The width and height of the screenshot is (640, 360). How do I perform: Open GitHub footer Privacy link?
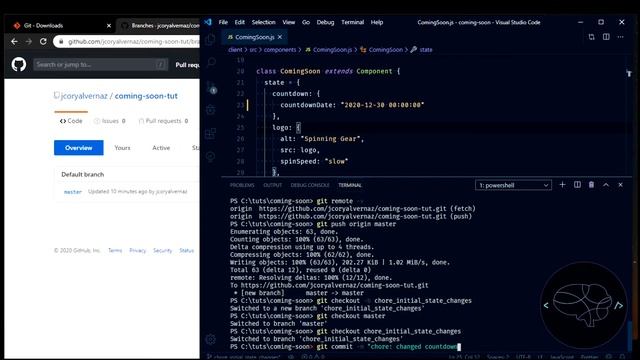[x=138, y=250]
